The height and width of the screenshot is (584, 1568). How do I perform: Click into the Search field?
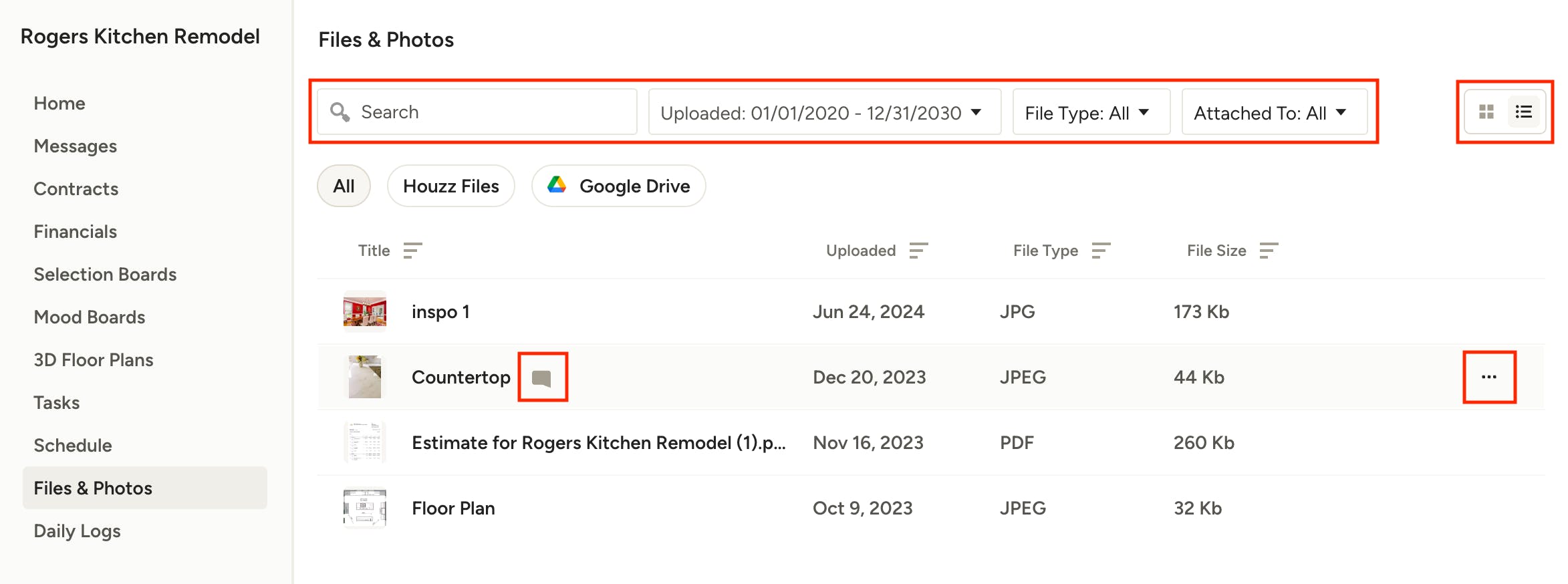(477, 112)
